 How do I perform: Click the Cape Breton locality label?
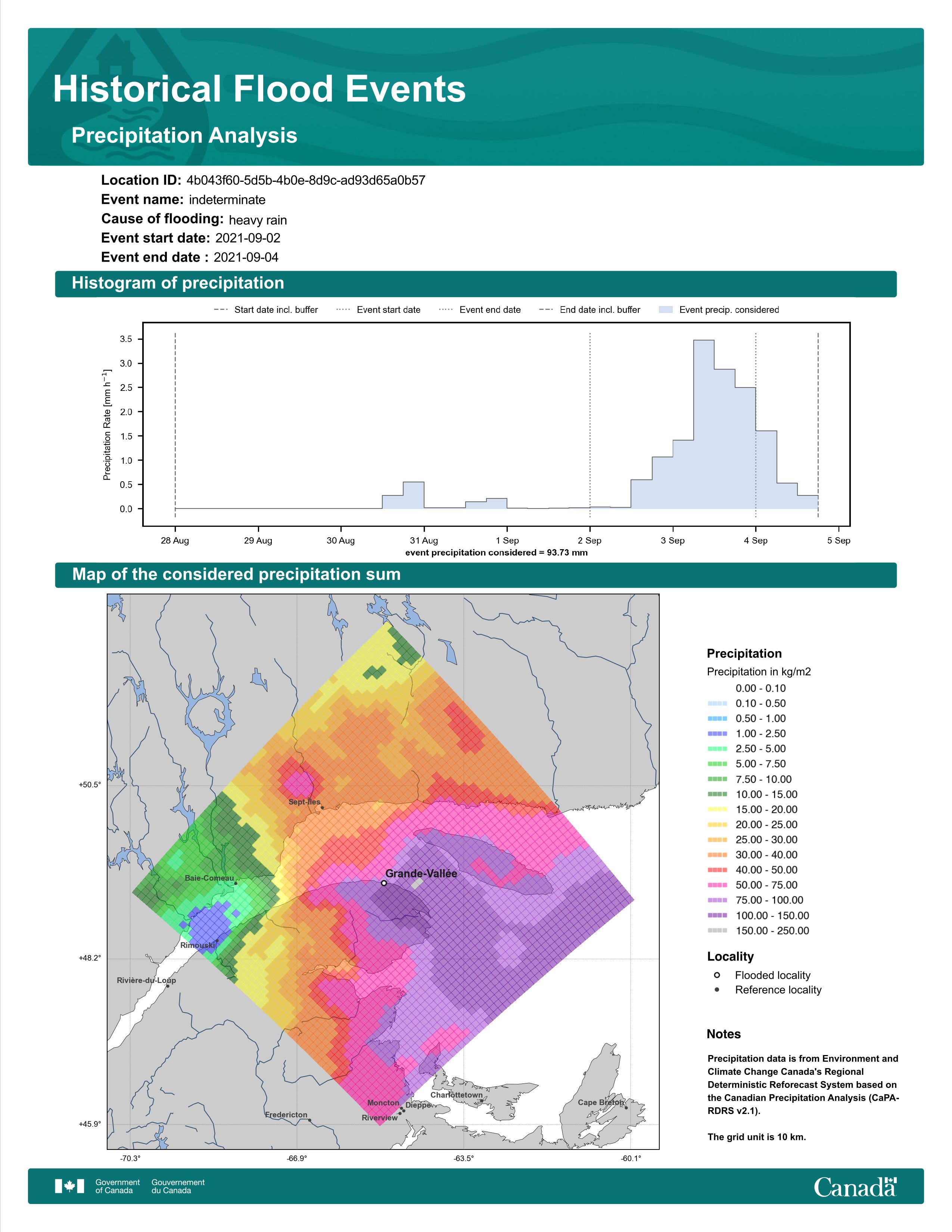click(601, 1102)
